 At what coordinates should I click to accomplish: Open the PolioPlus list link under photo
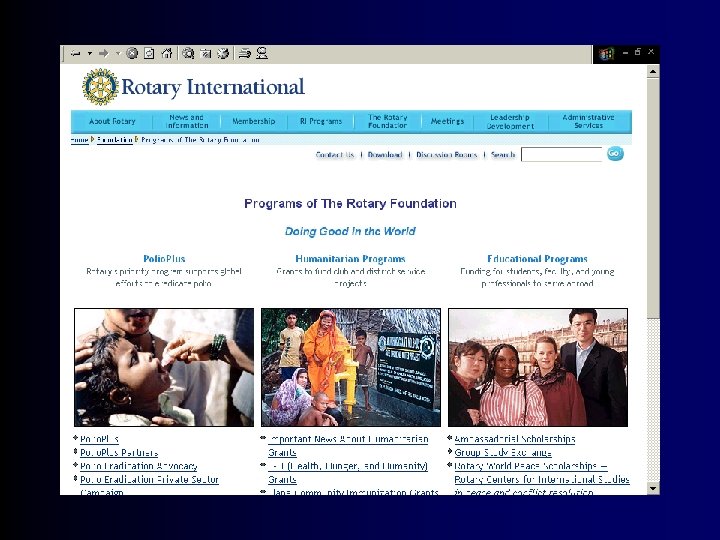click(x=99, y=439)
